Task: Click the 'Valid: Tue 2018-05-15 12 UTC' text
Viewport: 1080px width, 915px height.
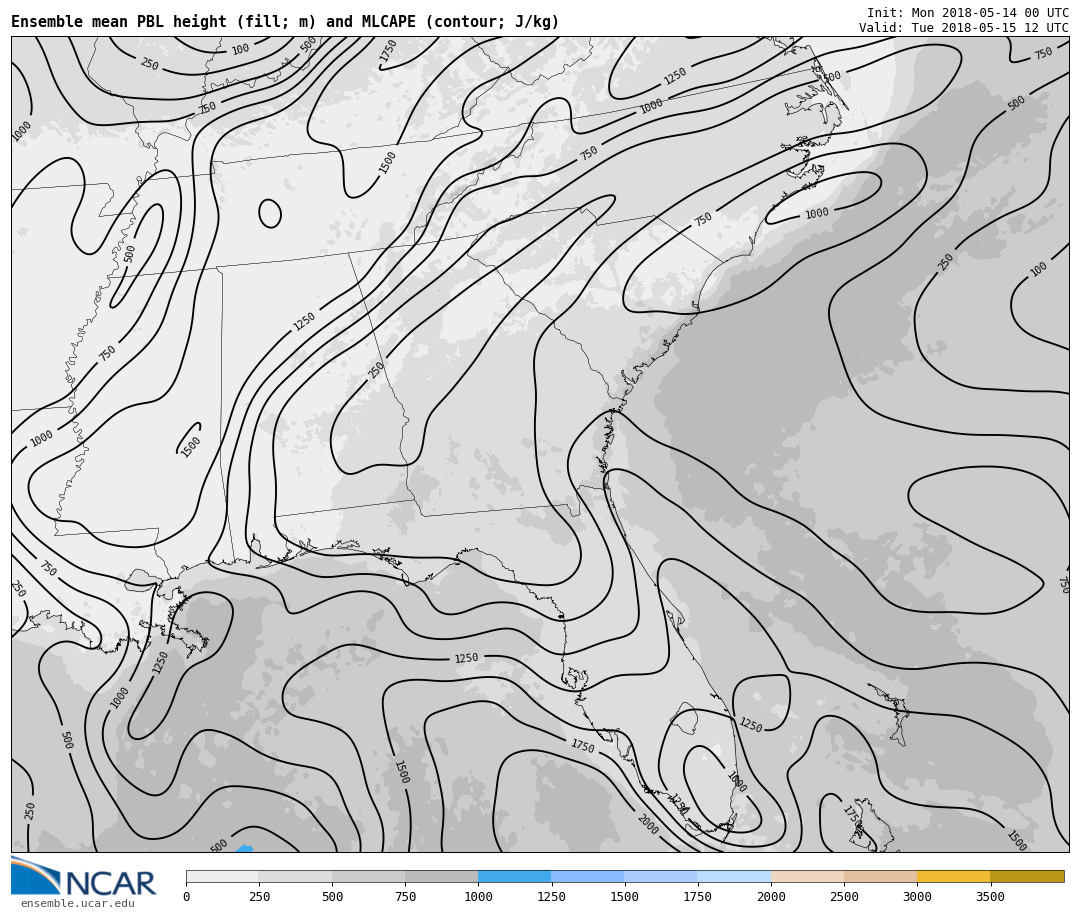Action: (x=964, y=28)
